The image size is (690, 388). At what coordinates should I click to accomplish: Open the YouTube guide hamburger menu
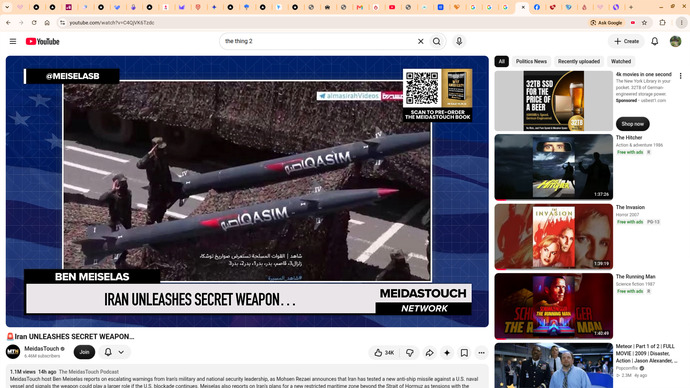13,41
